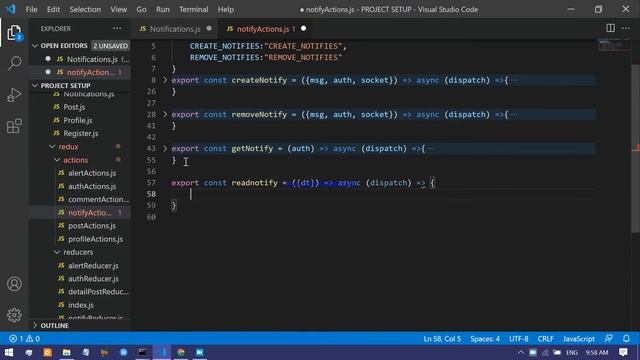
Task: Open authReducer.js in the file tree
Action: (93, 278)
